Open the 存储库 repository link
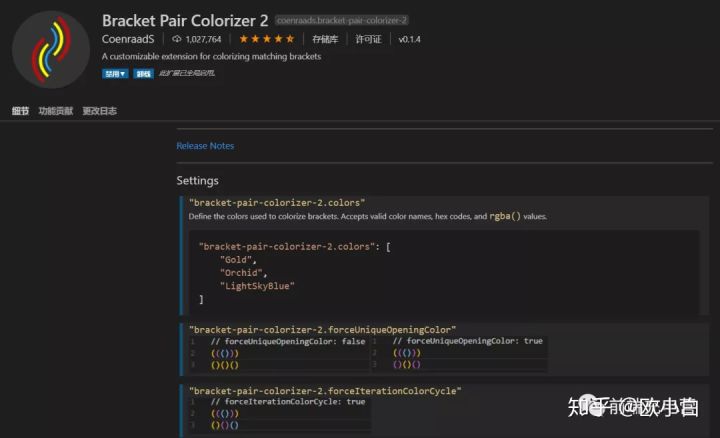The width and height of the screenshot is (720, 438). click(x=325, y=39)
